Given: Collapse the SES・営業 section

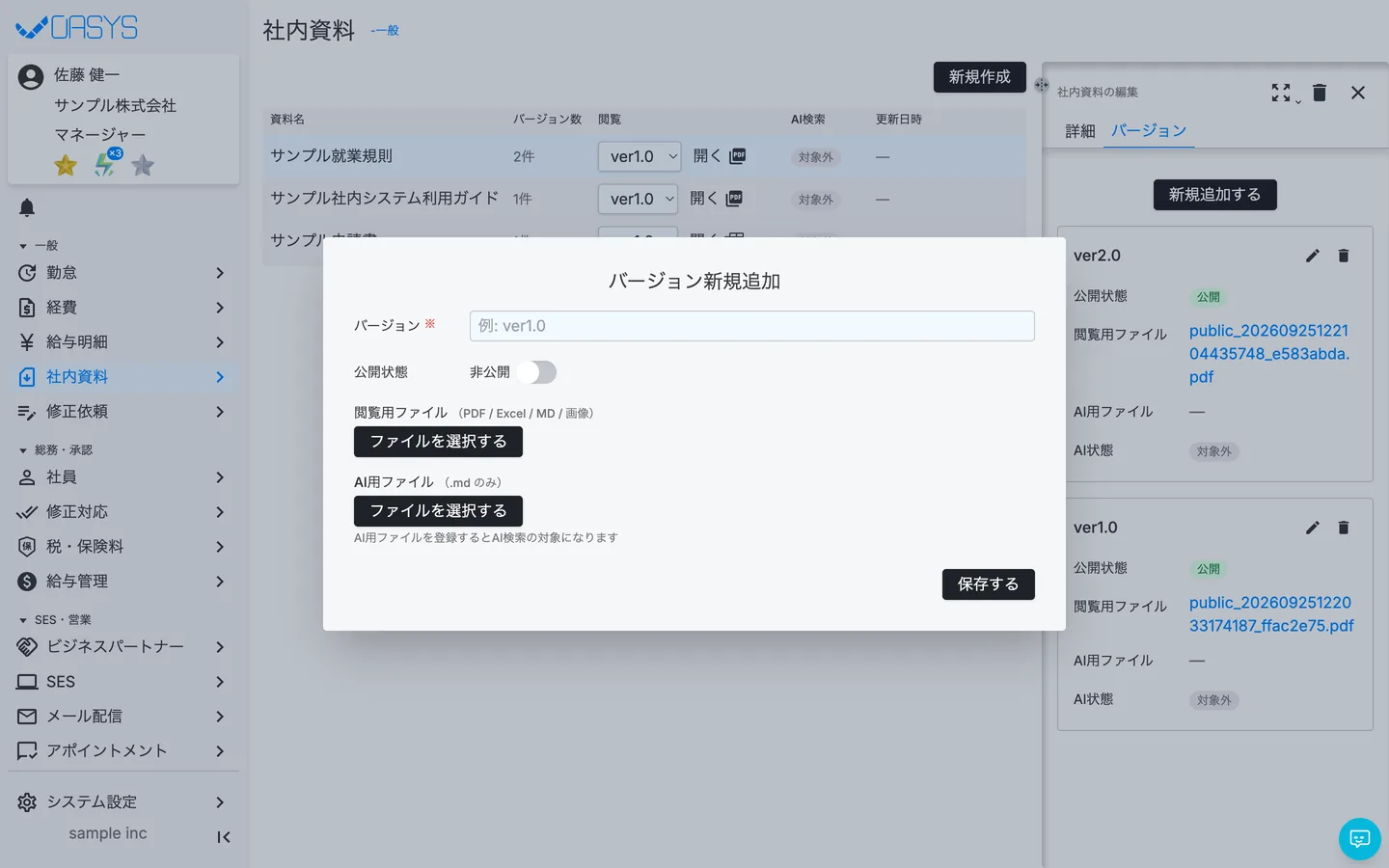Looking at the screenshot, I should click(55, 620).
